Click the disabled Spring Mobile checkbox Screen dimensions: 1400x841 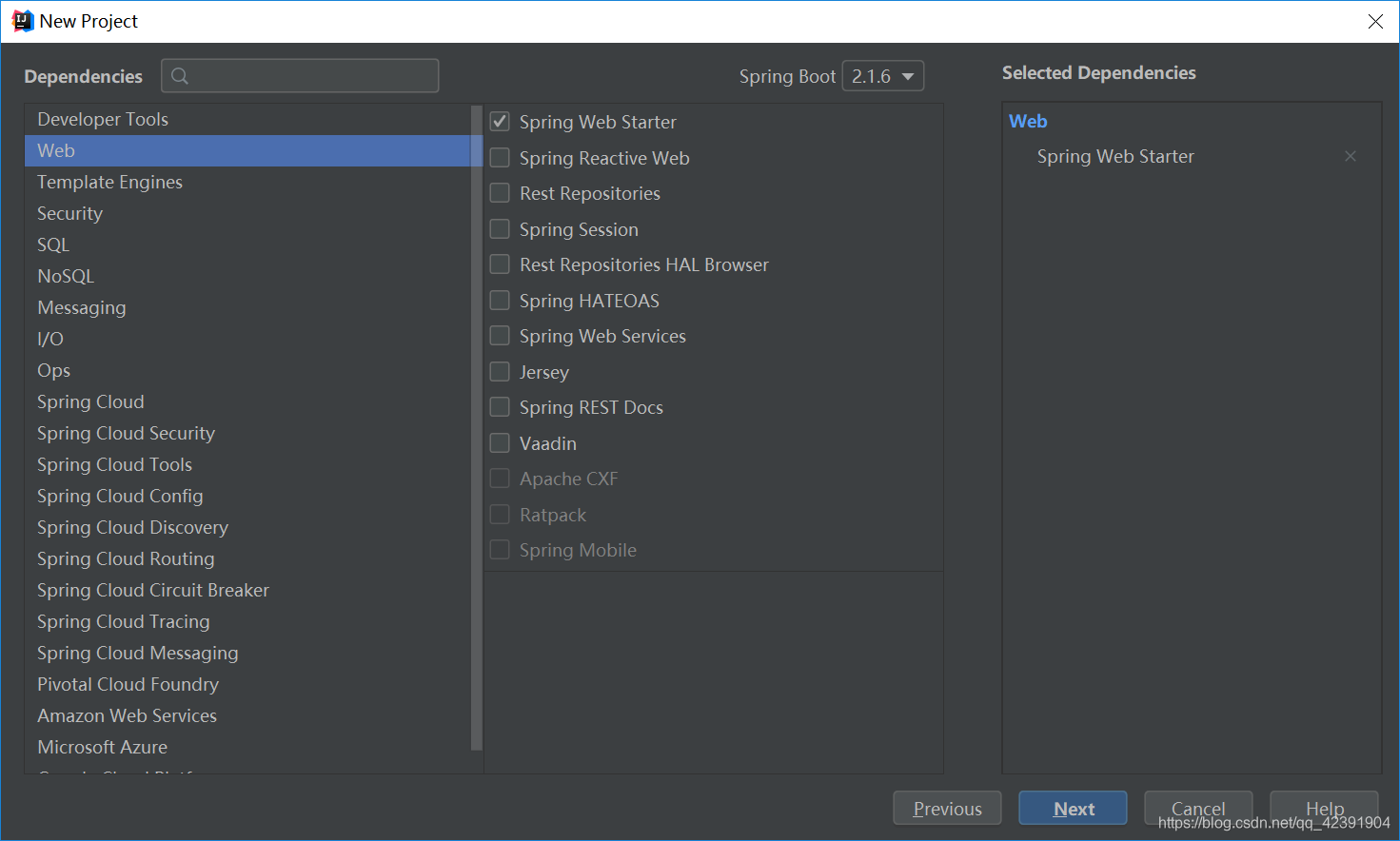pyautogui.click(x=500, y=550)
